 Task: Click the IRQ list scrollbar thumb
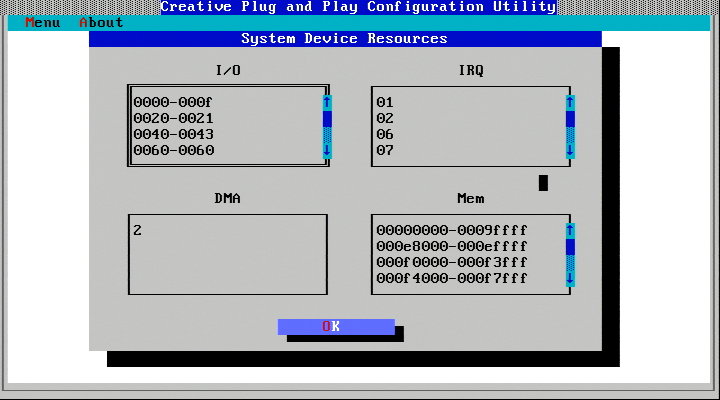coord(570,118)
